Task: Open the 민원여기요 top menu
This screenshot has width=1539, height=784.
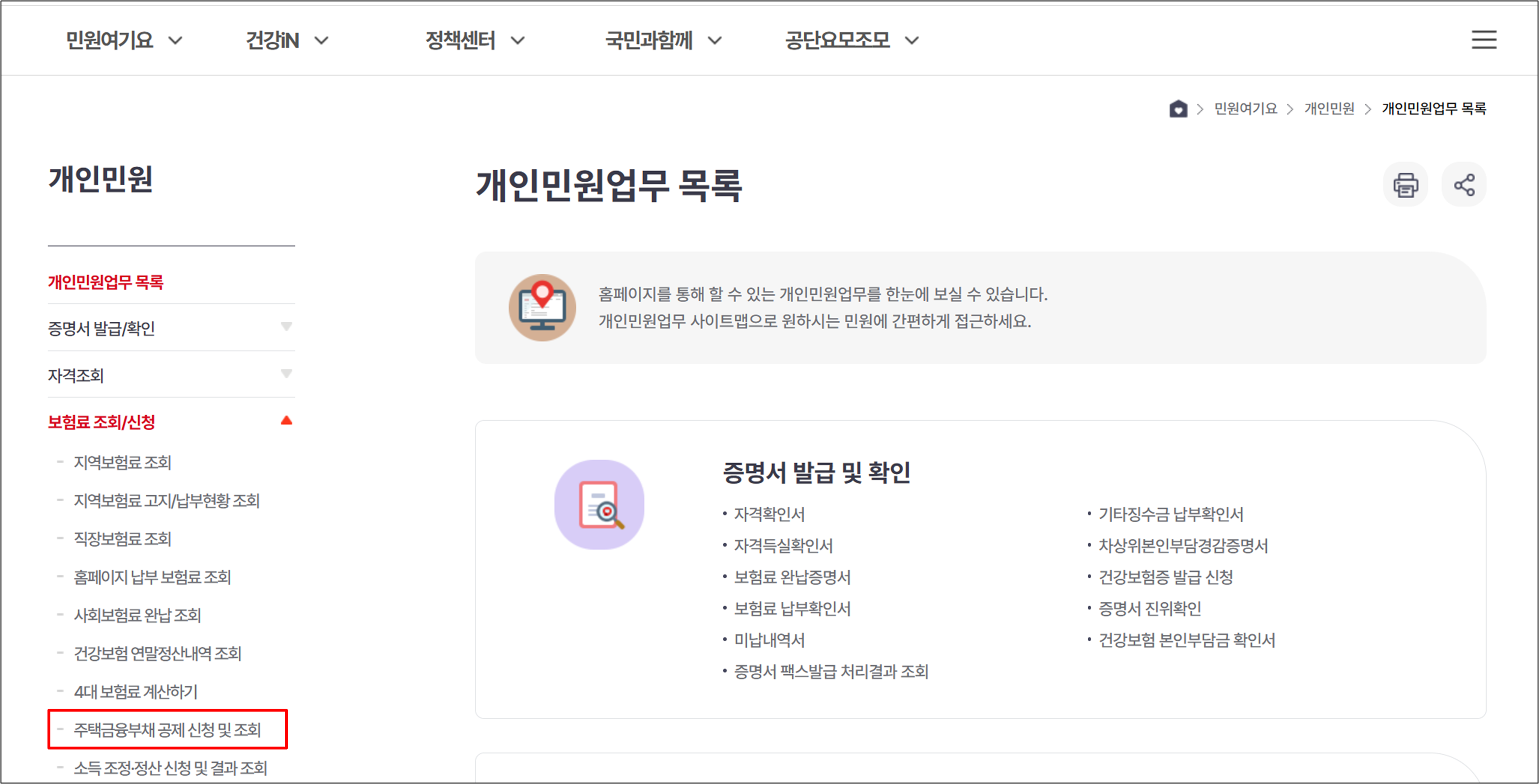Action: 109,41
